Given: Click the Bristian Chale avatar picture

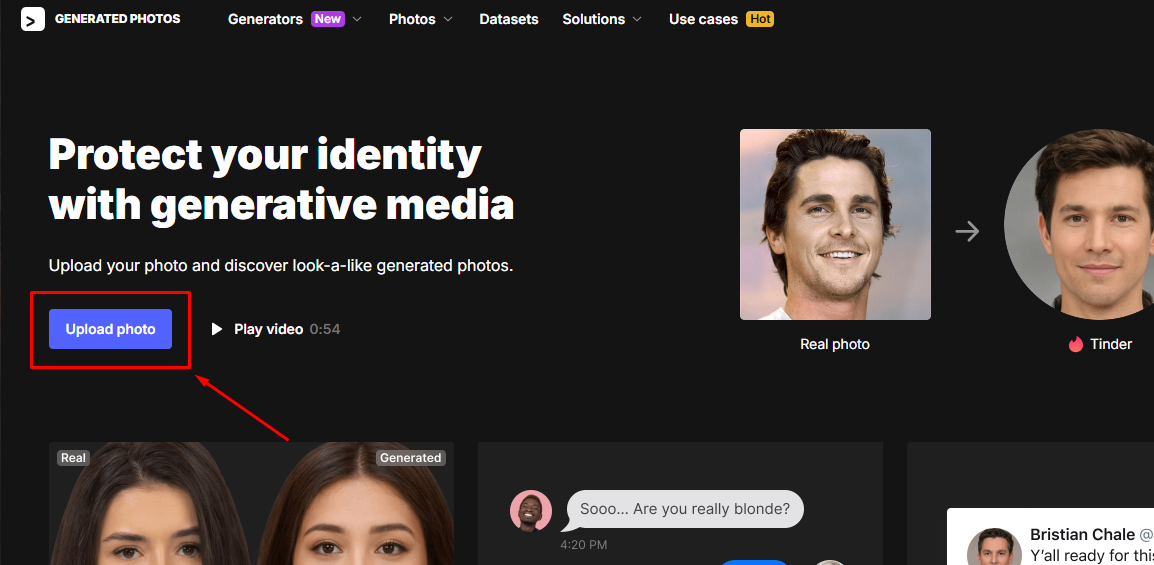Looking at the screenshot, I should [x=994, y=548].
